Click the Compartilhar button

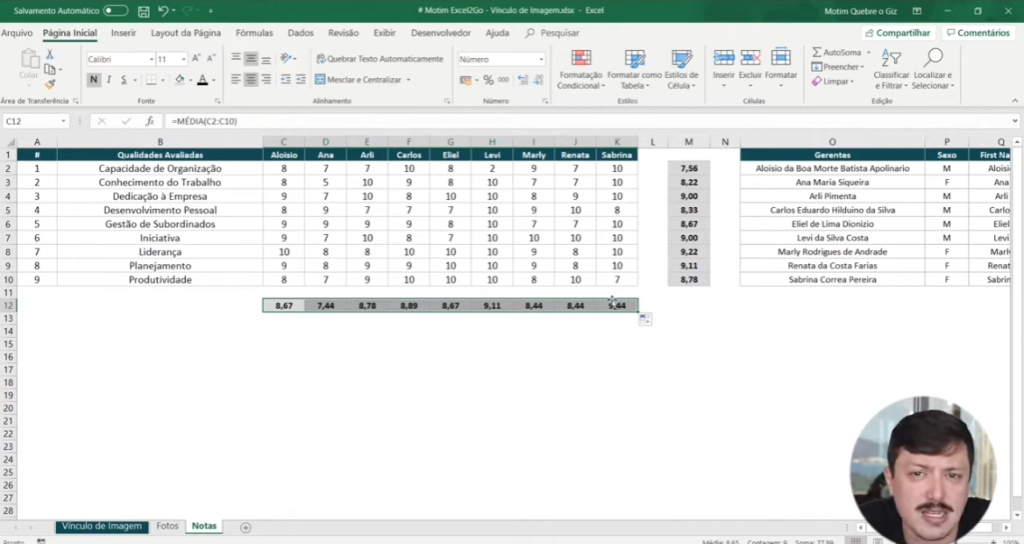pyautogui.click(x=898, y=33)
